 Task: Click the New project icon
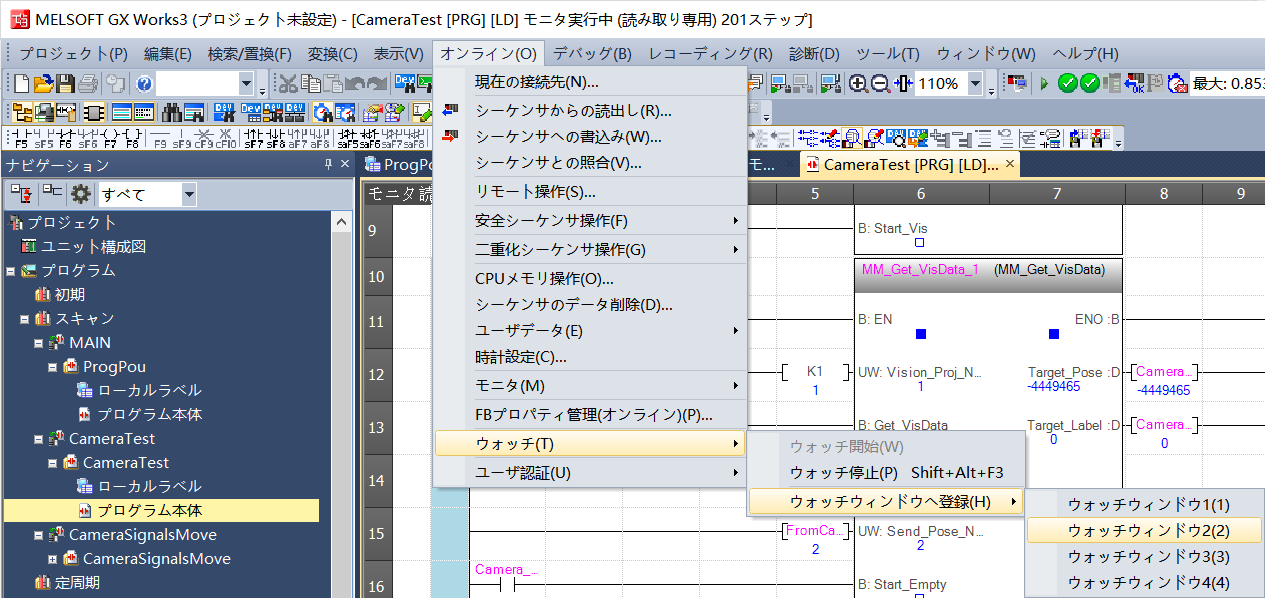[x=21, y=84]
